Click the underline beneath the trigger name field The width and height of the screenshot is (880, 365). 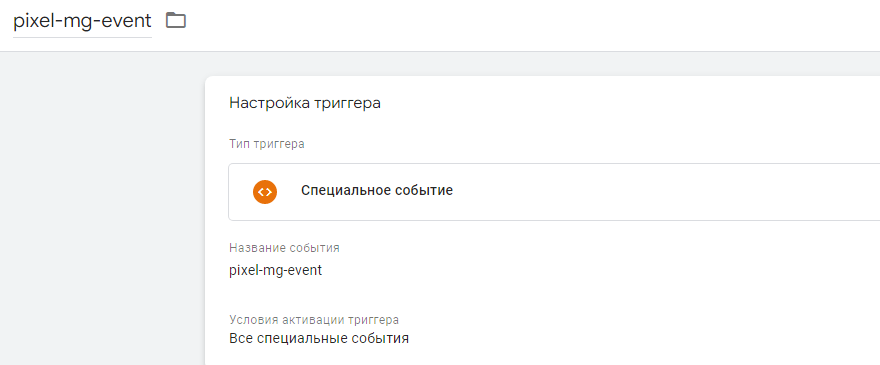(82, 38)
